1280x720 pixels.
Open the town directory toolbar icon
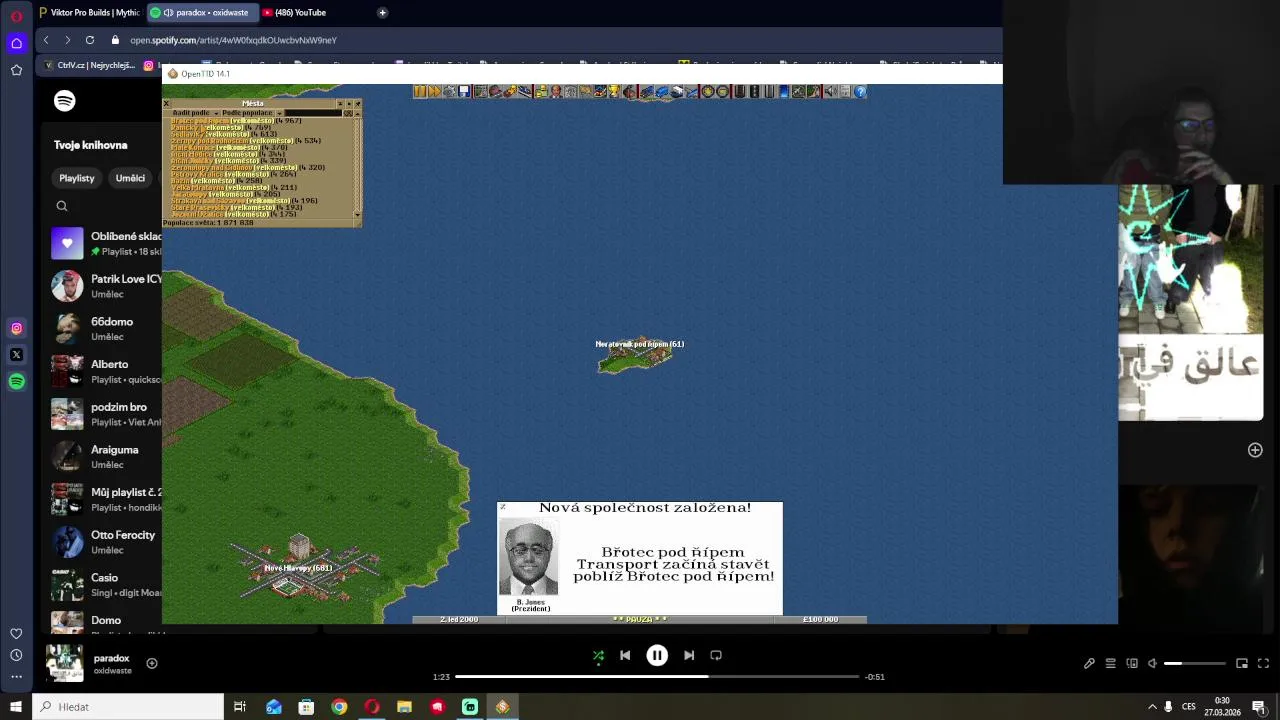tap(495, 91)
